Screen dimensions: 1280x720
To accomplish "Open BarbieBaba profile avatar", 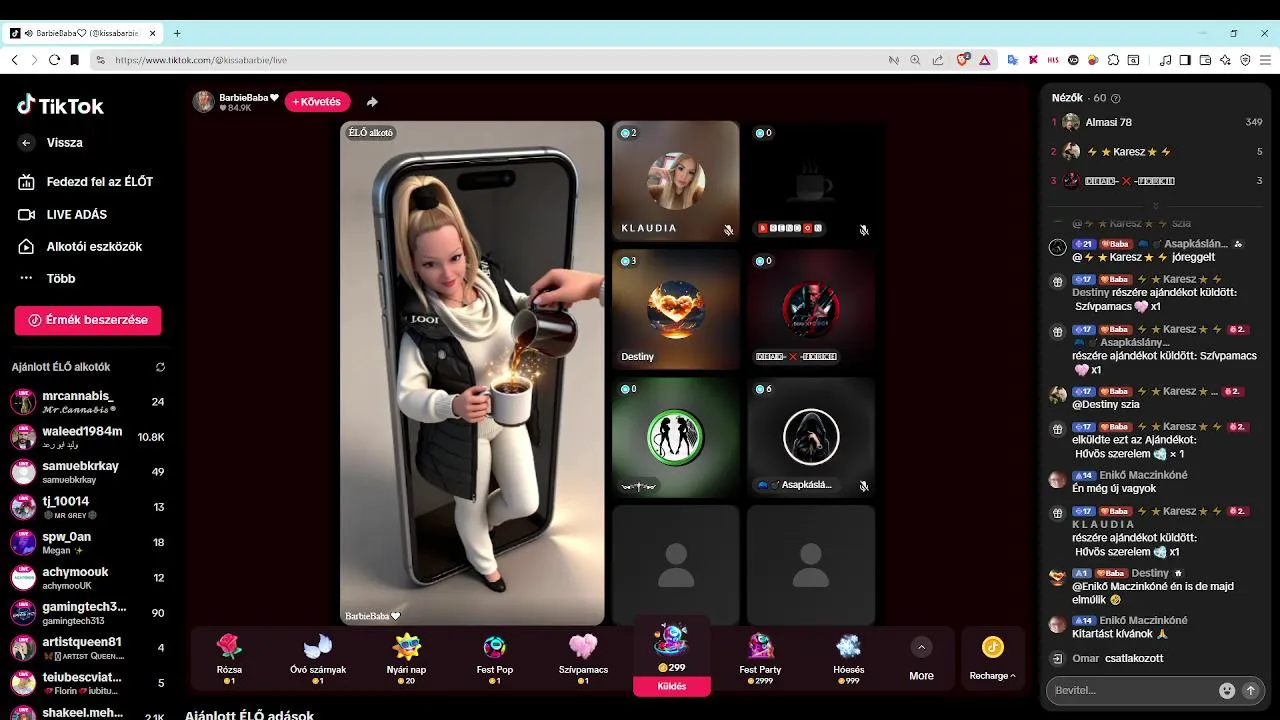I will [x=204, y=102].
